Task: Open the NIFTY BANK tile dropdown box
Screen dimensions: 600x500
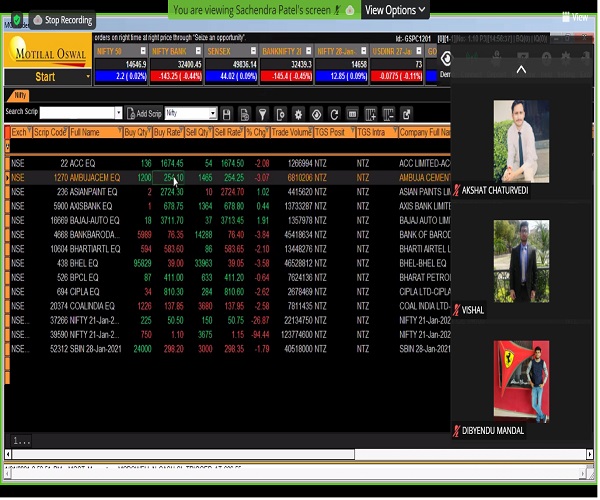Action: (x=199, y=51)
